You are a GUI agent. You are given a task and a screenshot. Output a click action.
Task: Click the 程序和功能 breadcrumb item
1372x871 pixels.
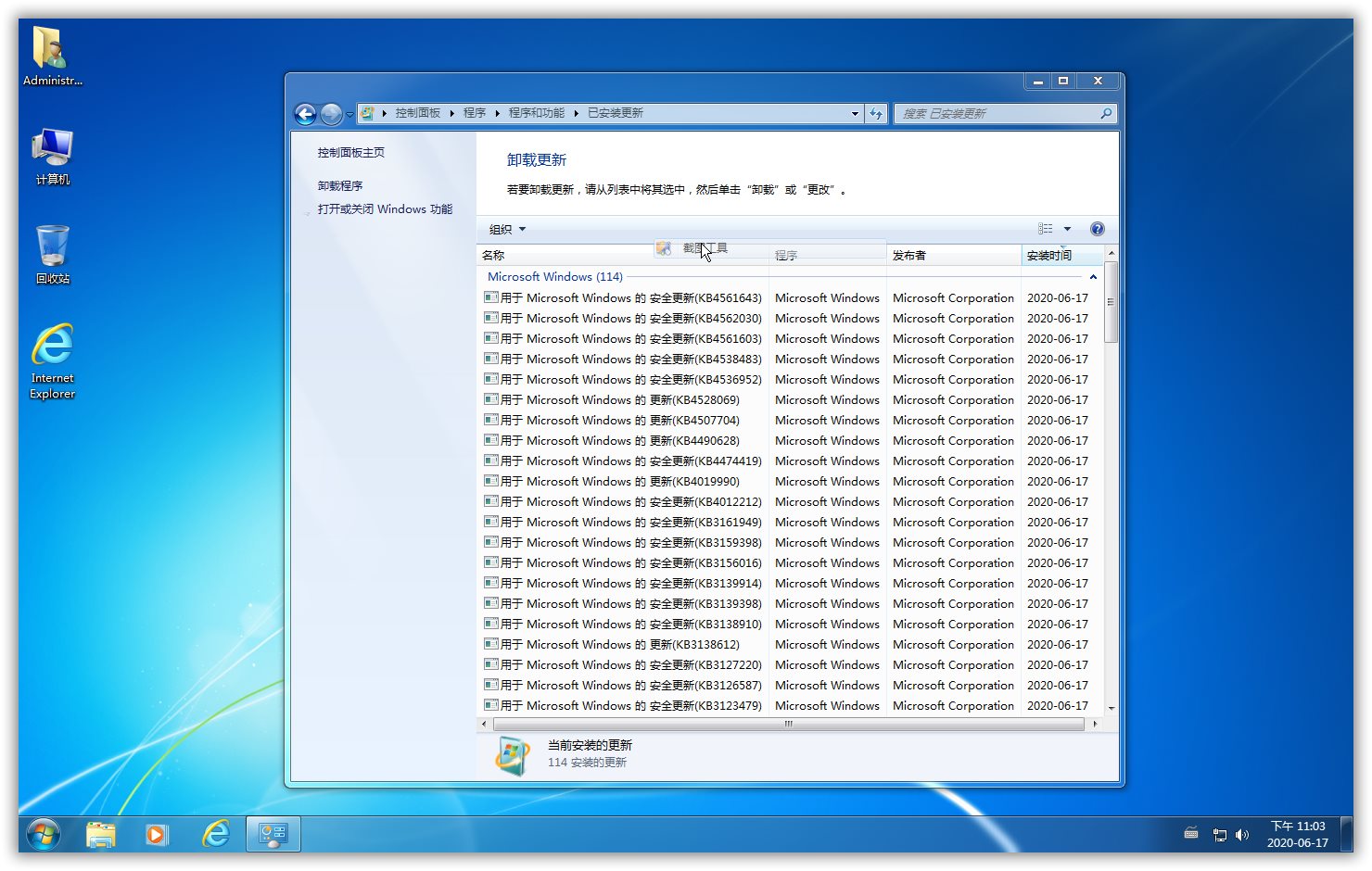pyautogui.click(x=536, y=113)
